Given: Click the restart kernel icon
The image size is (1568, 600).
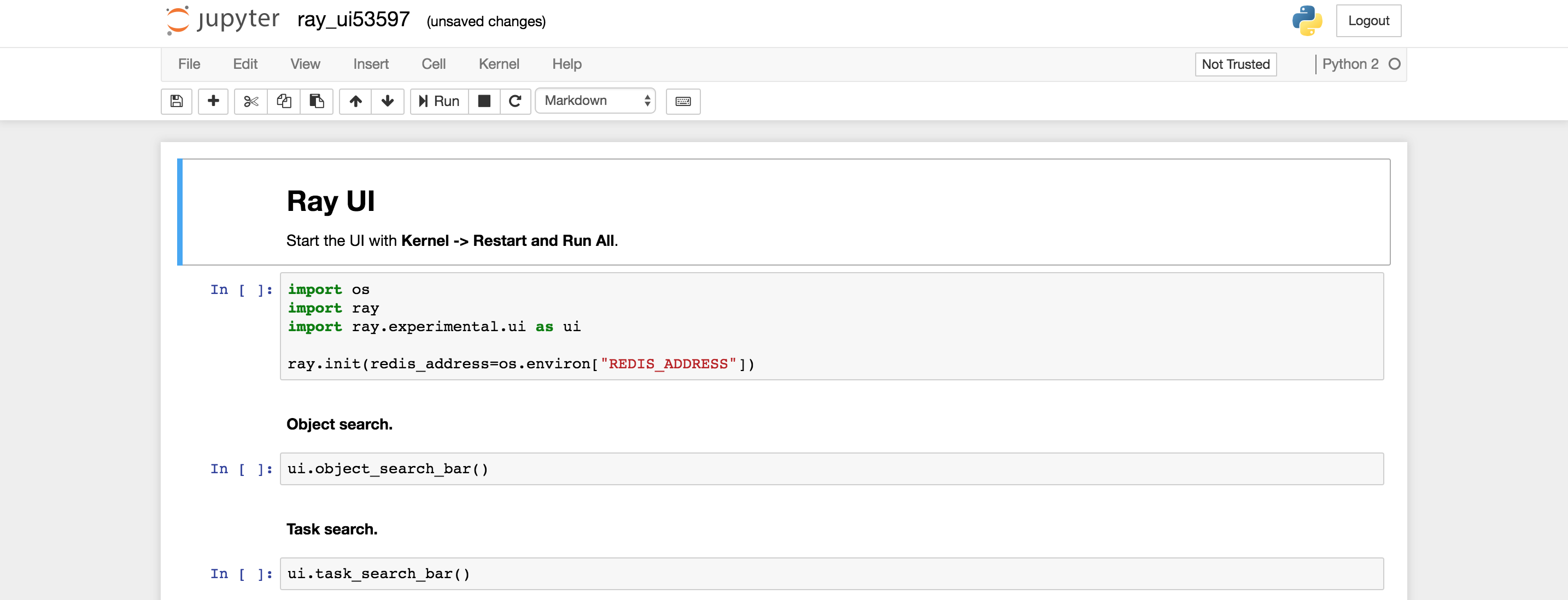Looking at the screenshot, I should pyautogui.click(x=514, y=100).
